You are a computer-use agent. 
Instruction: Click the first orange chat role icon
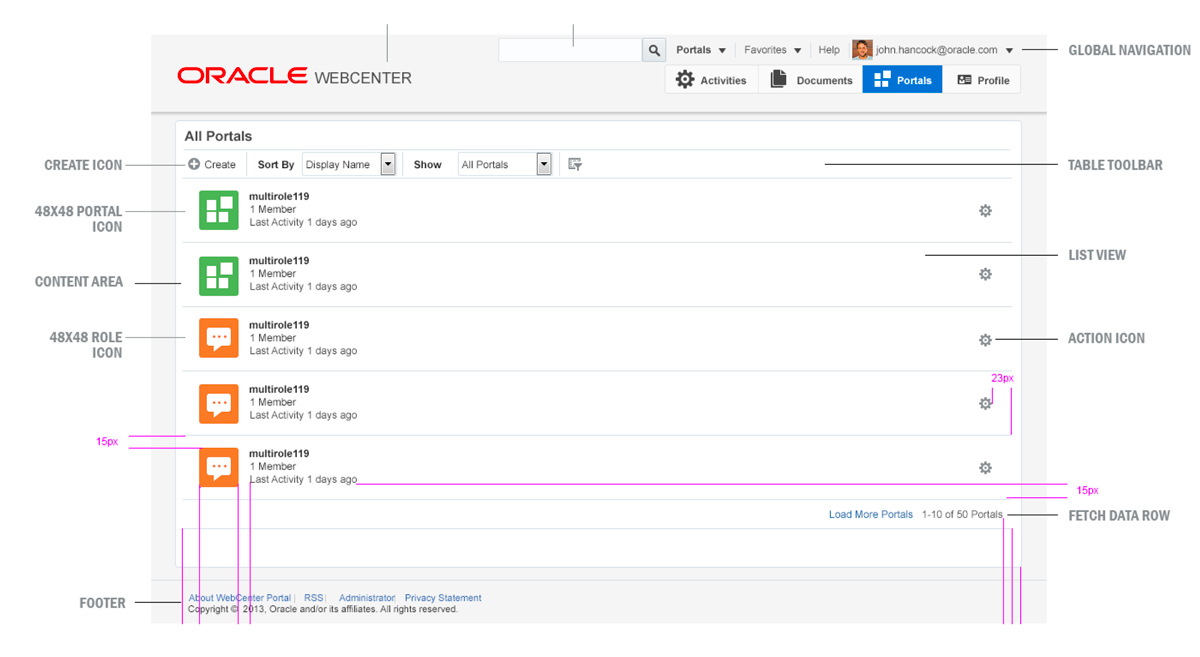tap(218, 338)
